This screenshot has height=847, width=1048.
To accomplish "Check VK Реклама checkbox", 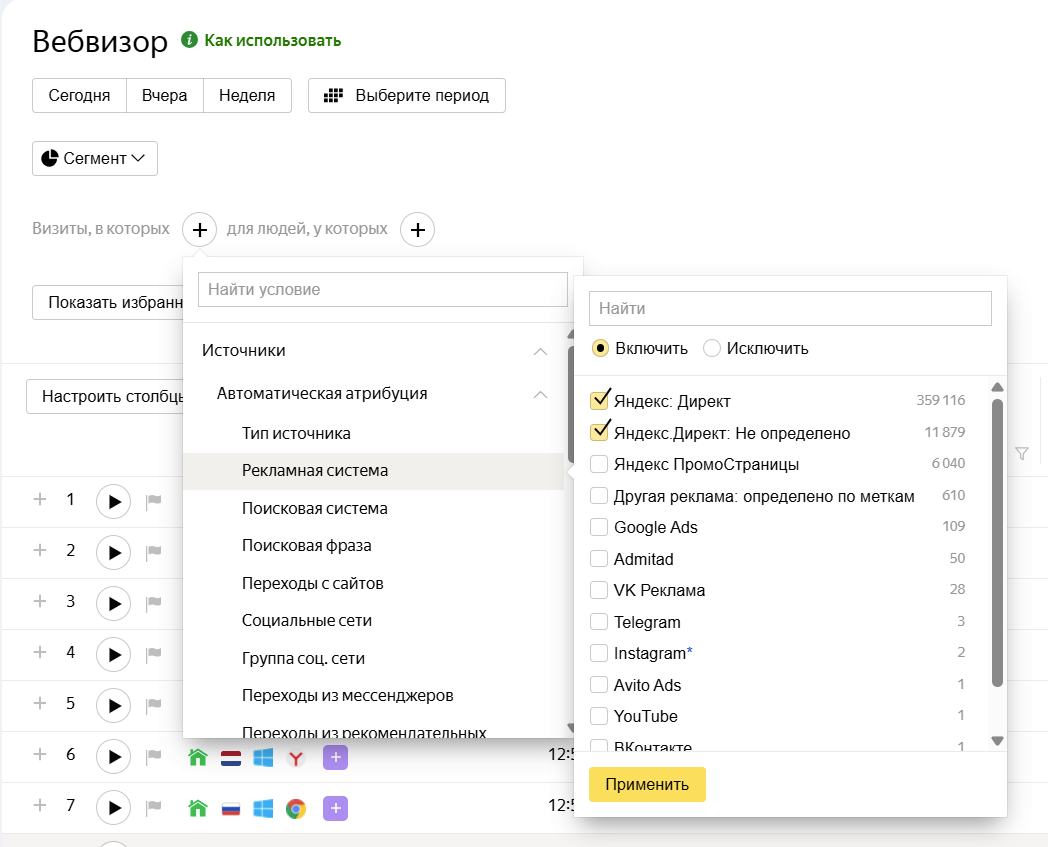I will coord(599,590).
